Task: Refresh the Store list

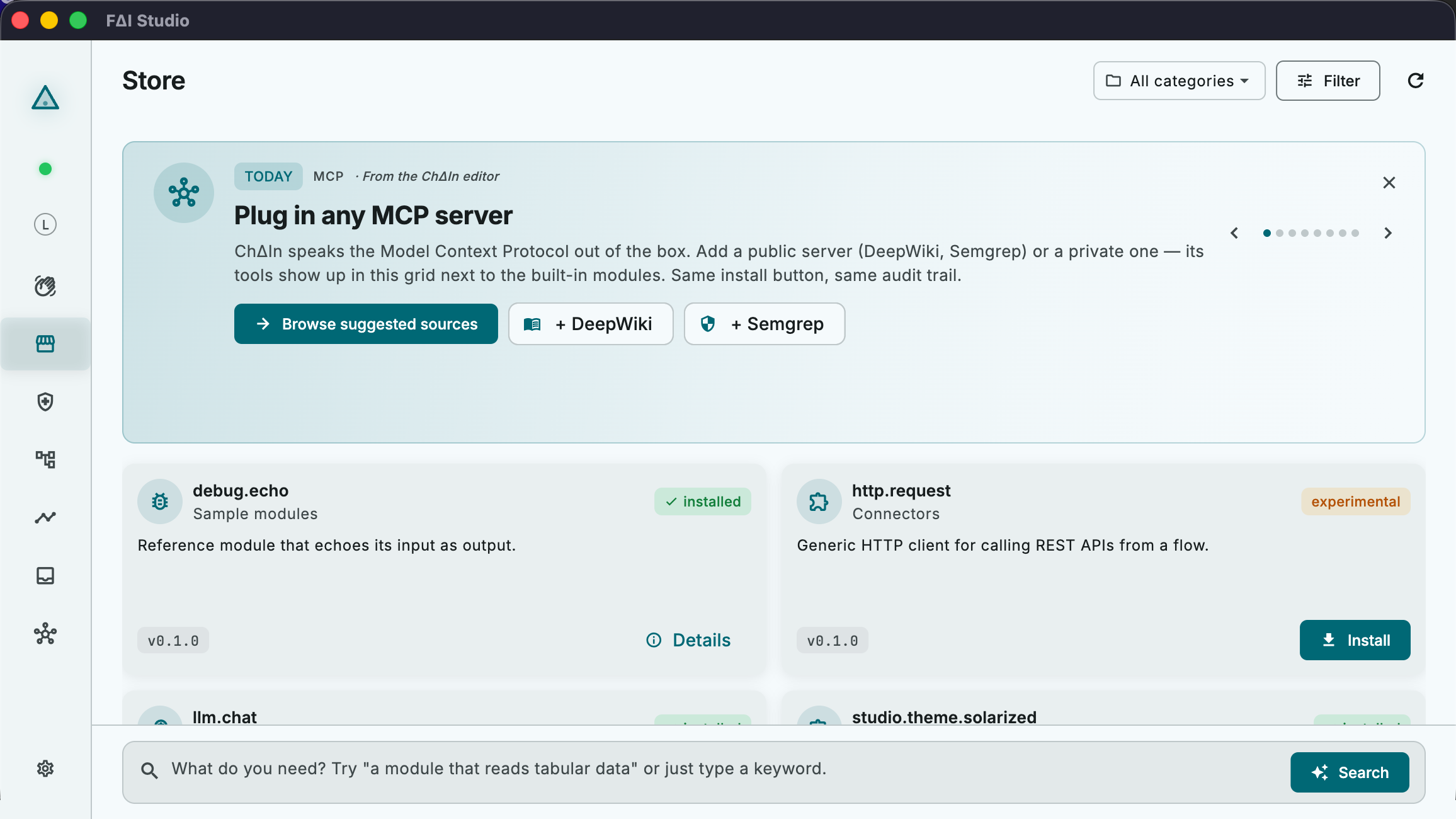Action: (x=1416, y=81)
